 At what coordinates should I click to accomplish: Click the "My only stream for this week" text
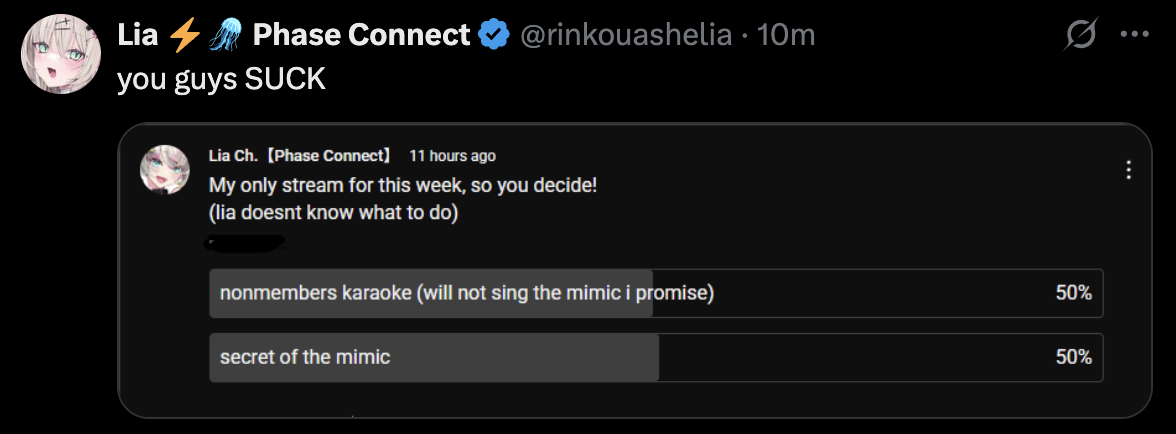(402, 186)
